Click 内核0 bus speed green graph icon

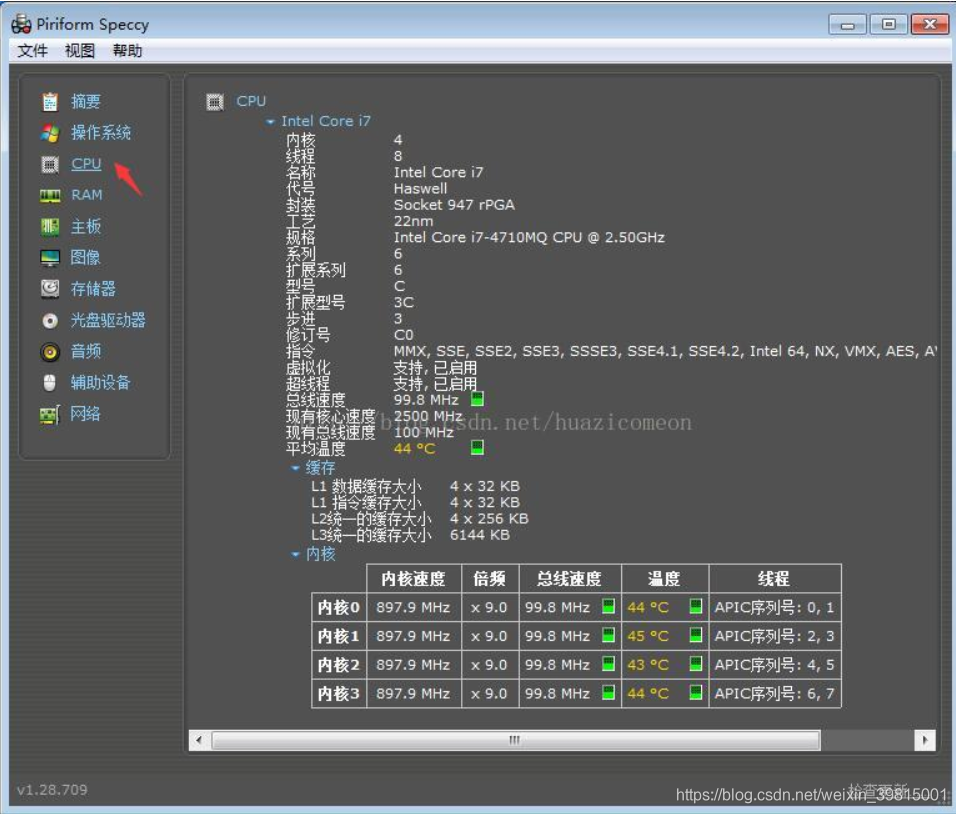tap(608, 606)
